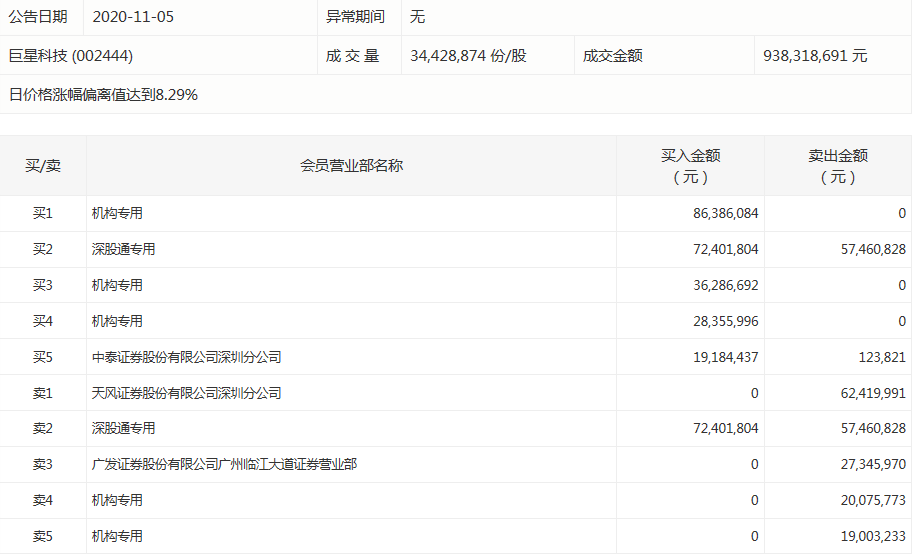915x554 pixels.
Task: Click 深股通专用 in the 买2 row
Action: pyautogui.click(x=123, y=249)
